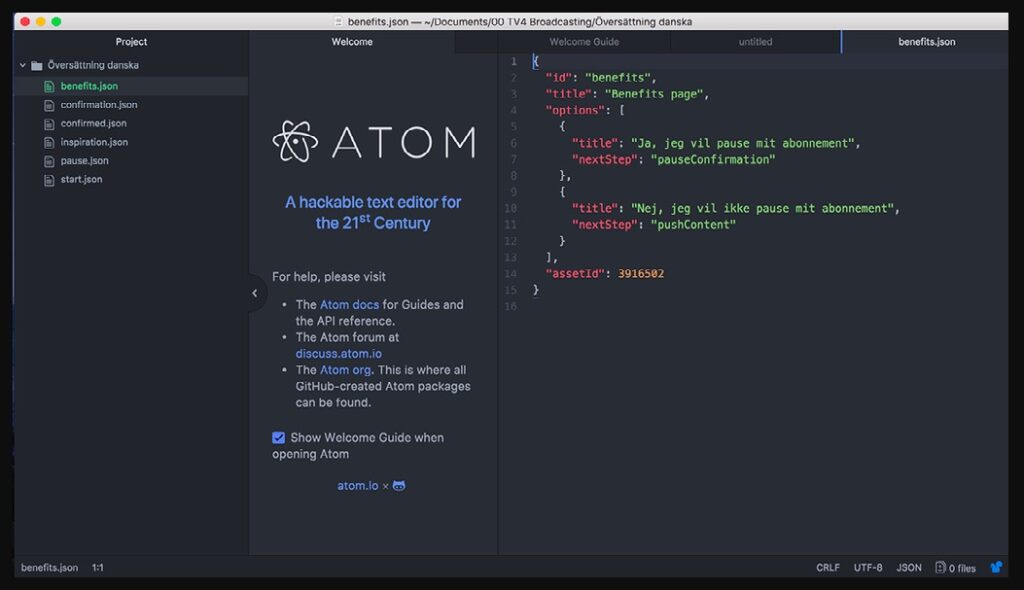Minimize the window with the yellow button
This screenshot has width=1024, height=590.
click(40, 22)
